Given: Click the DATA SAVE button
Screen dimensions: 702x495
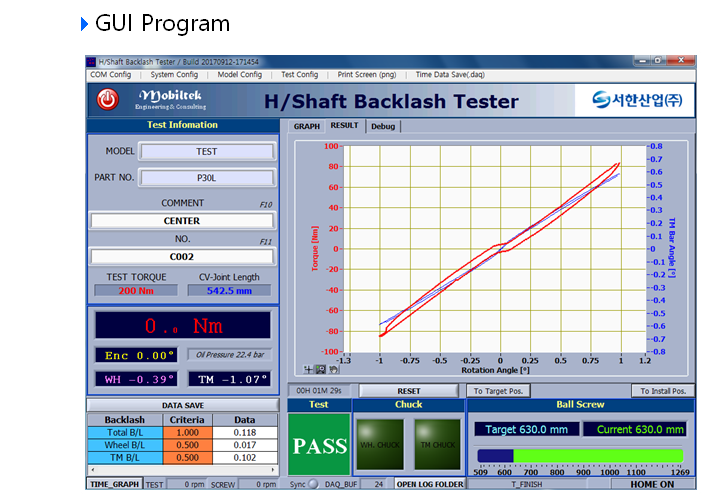Looking at the screenshot, I should [x=183, y=405].
